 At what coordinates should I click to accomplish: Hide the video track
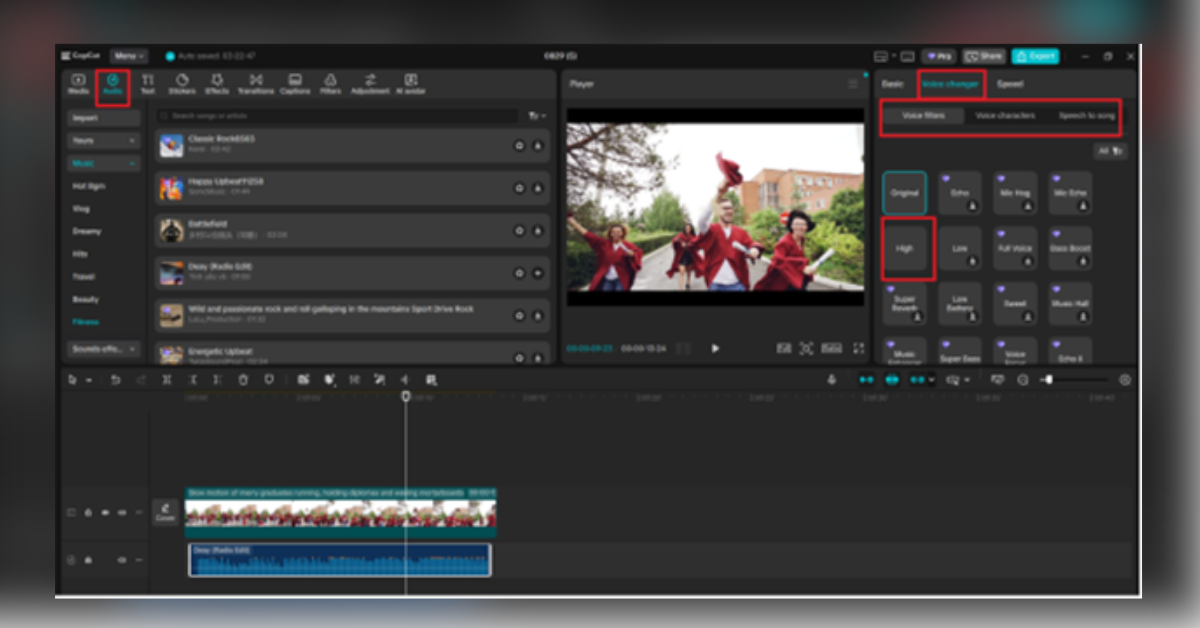click(x=105, y=513)
